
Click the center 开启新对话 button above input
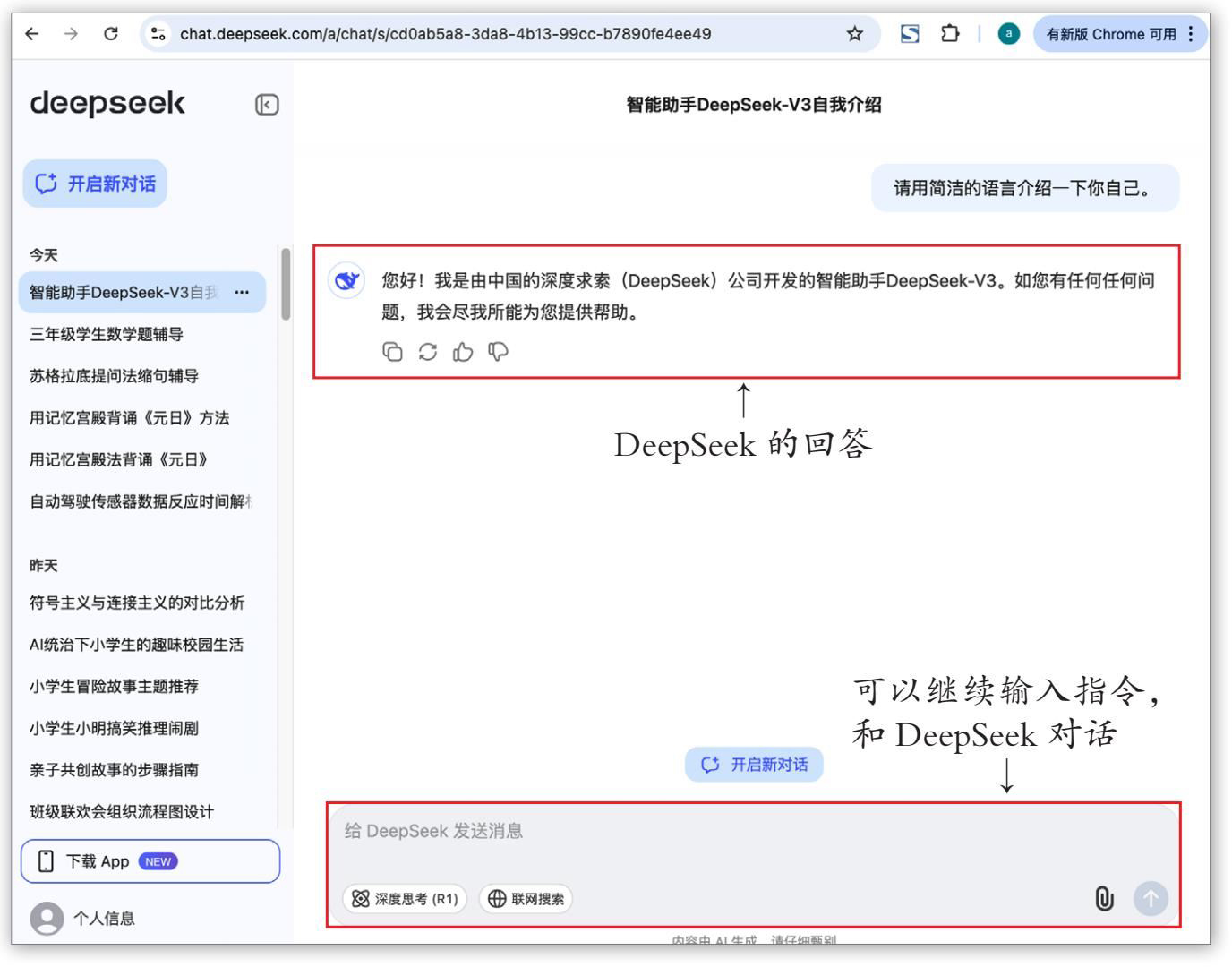click(x=754, y=765)
